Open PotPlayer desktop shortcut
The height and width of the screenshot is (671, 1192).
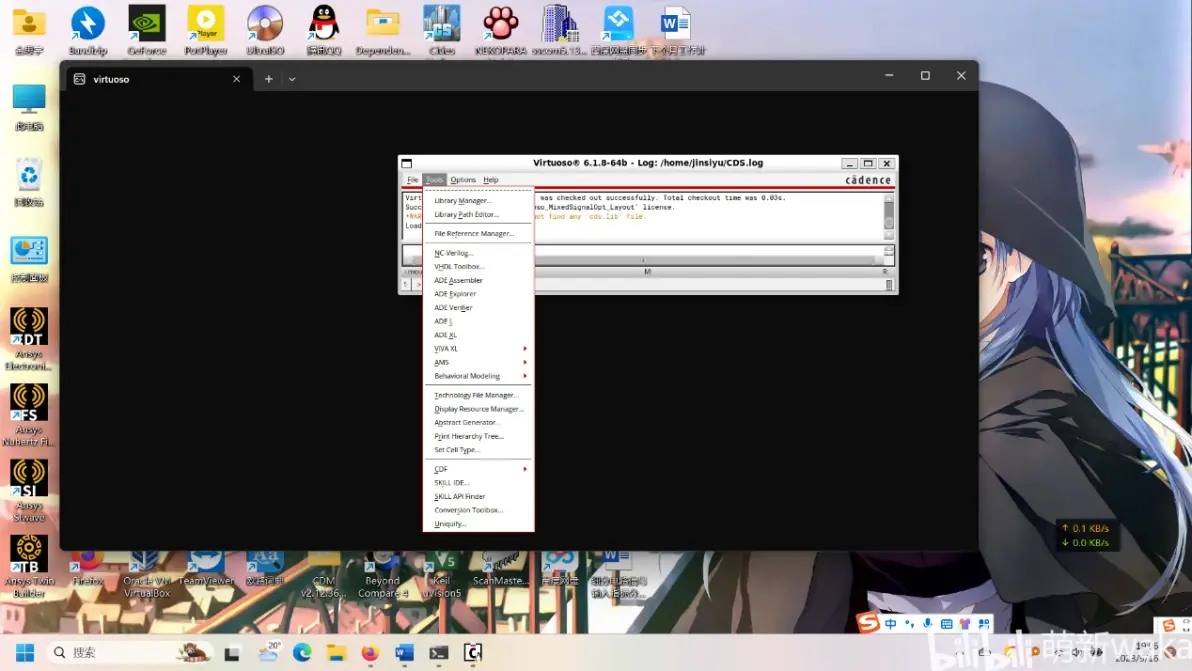pyautogui.click(x=206, y=30)
